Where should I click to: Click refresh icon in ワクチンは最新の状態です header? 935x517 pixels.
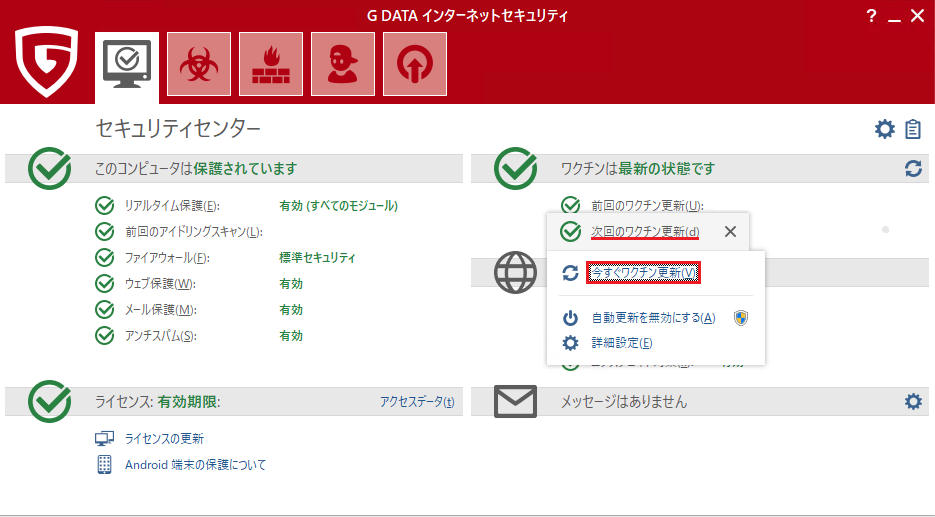(913, 169)
